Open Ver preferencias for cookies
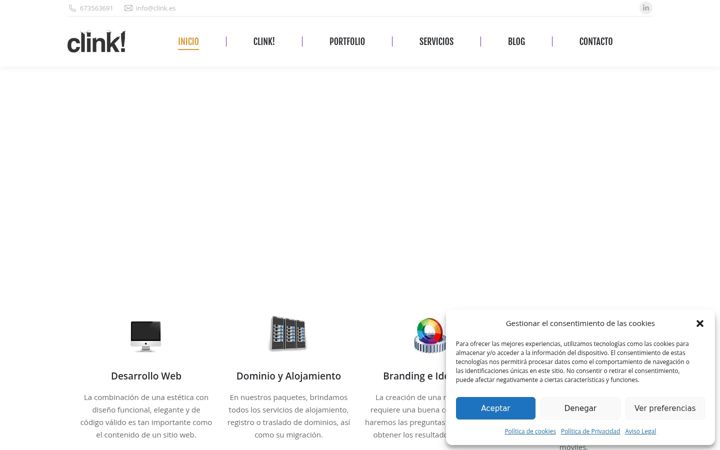 [665, 408]
